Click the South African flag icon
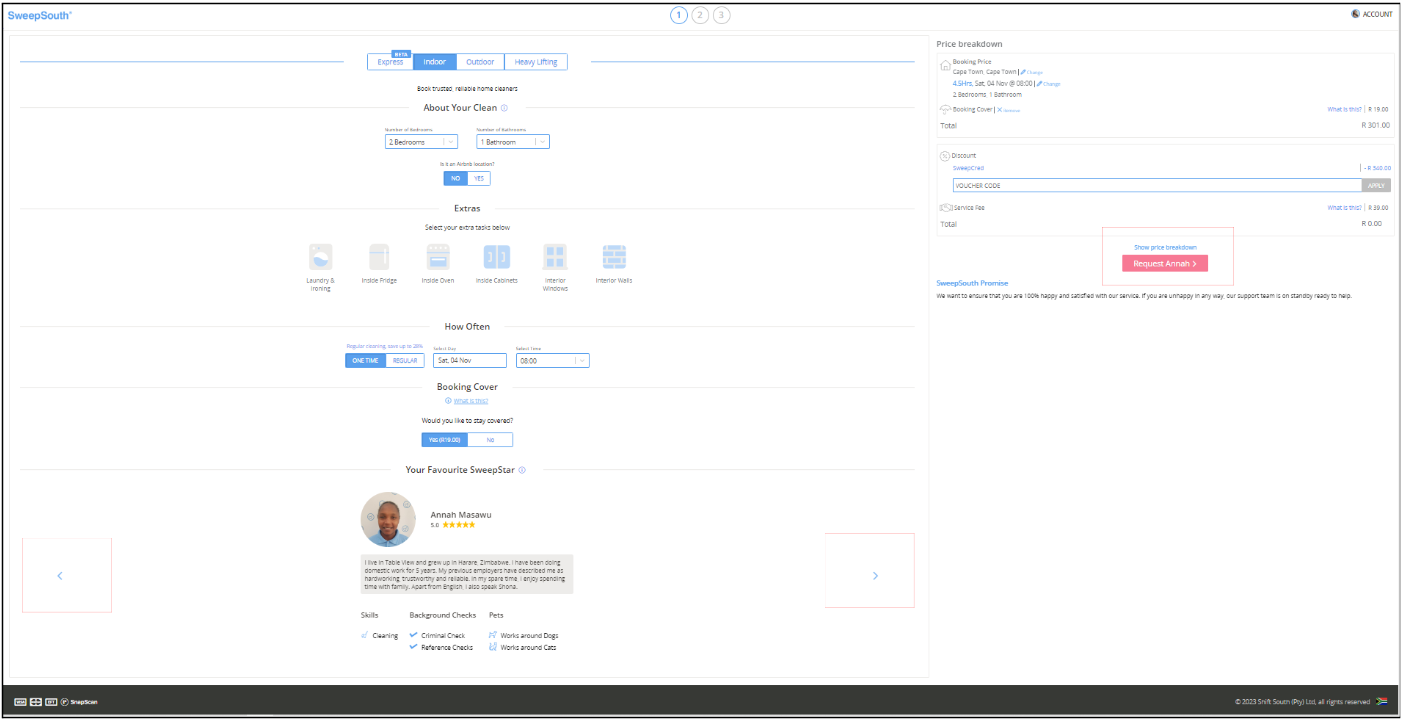Image resolution: width=1405 pixels, height=721 pixels. 1382,702
